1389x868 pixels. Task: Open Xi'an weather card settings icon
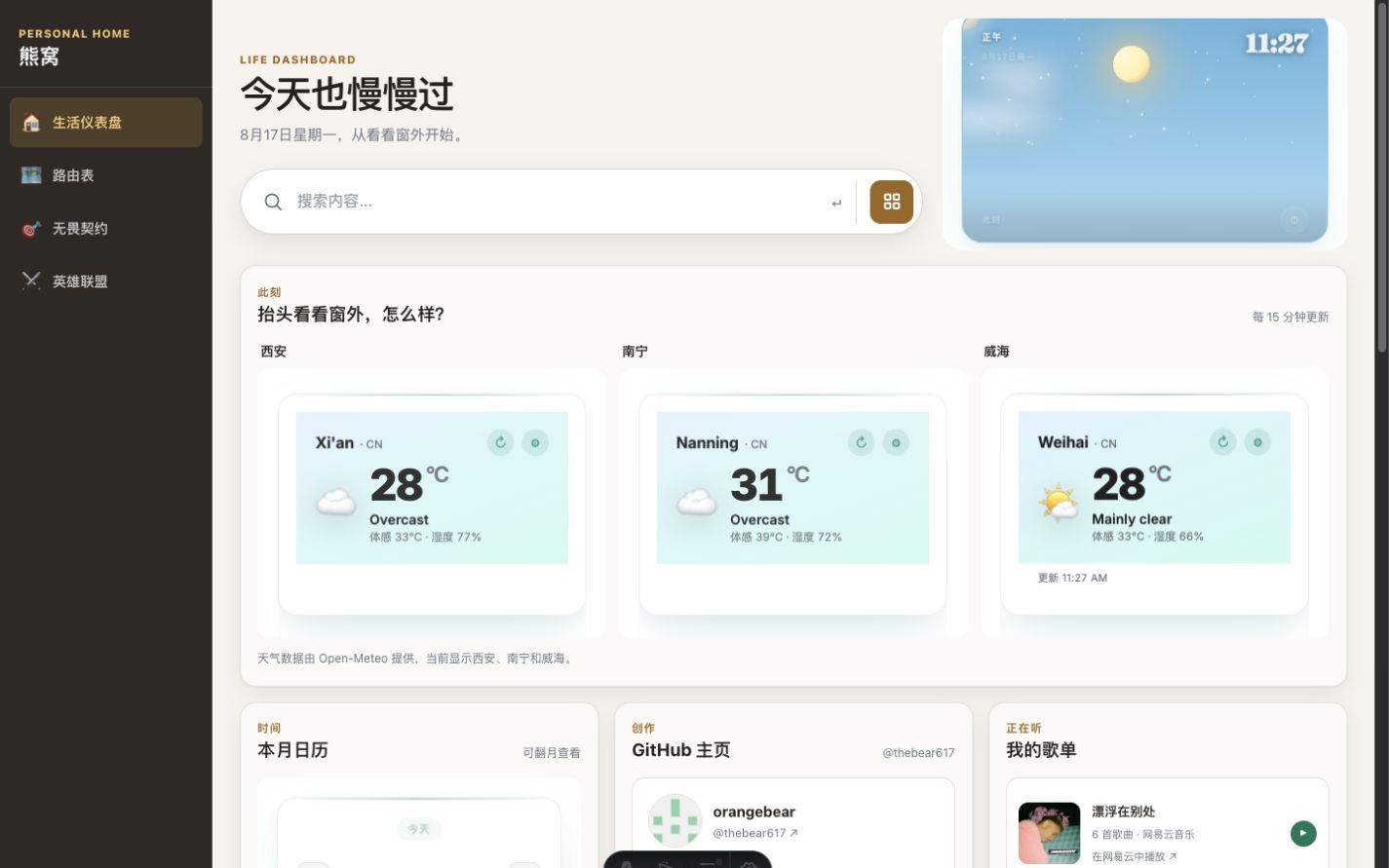[535, 442]
